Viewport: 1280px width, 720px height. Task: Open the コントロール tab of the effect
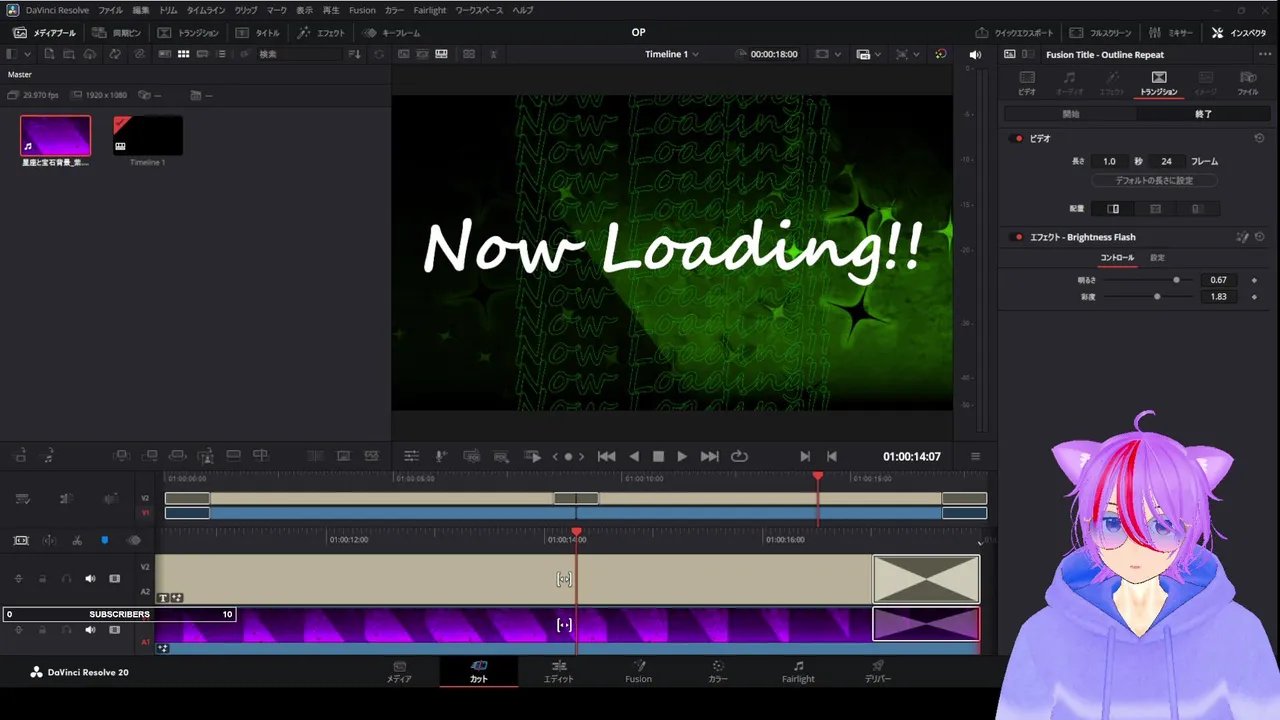[x=1117, y=258]
